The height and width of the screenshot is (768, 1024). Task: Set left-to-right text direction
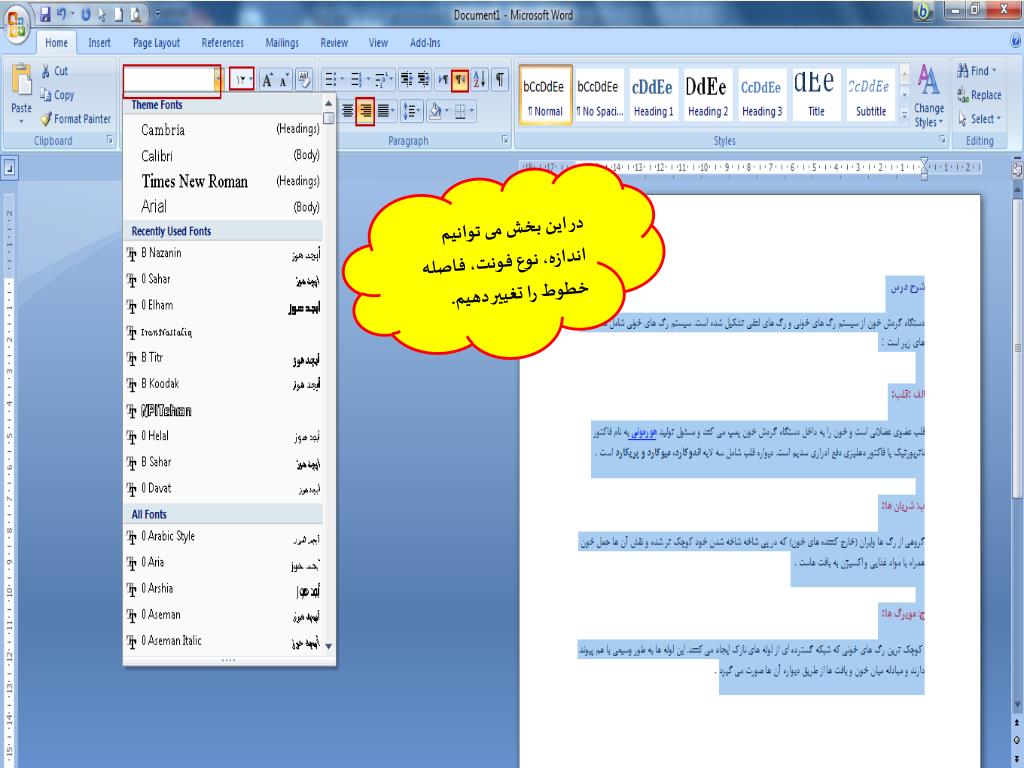(x=443, y=80)
